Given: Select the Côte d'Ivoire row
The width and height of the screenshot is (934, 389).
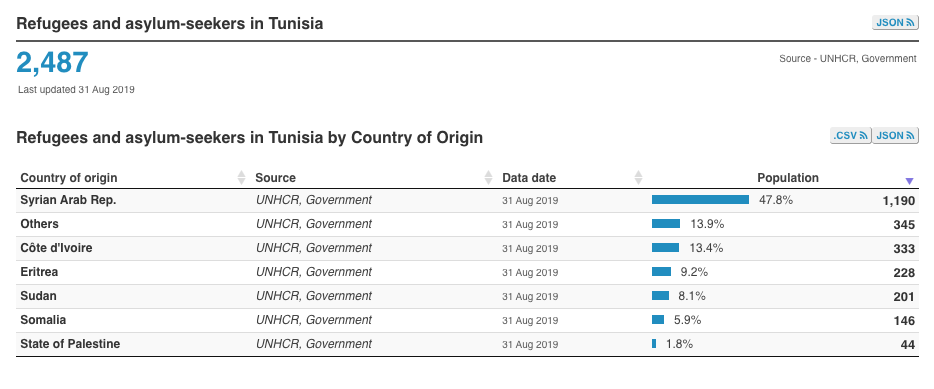Looking at the screenshot, I should click(x=467, y=248).
